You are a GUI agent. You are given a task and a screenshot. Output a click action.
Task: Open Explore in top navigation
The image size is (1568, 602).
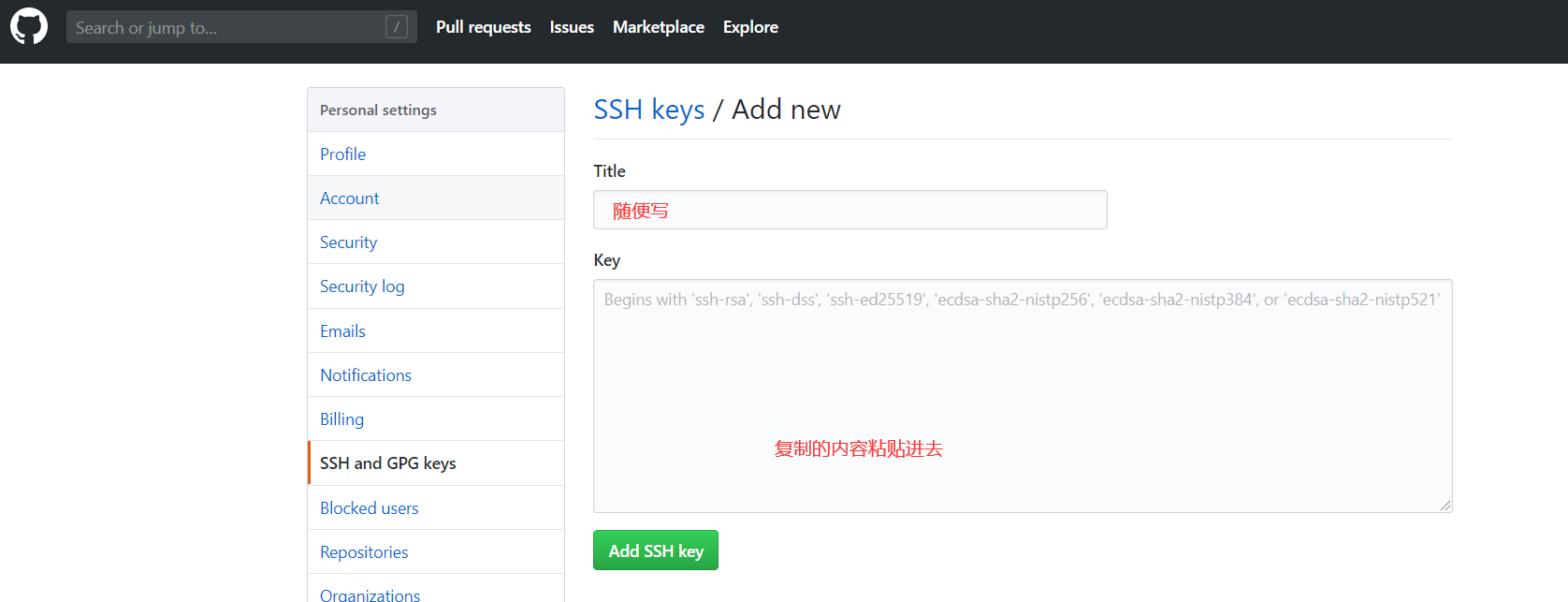[750, 27]
